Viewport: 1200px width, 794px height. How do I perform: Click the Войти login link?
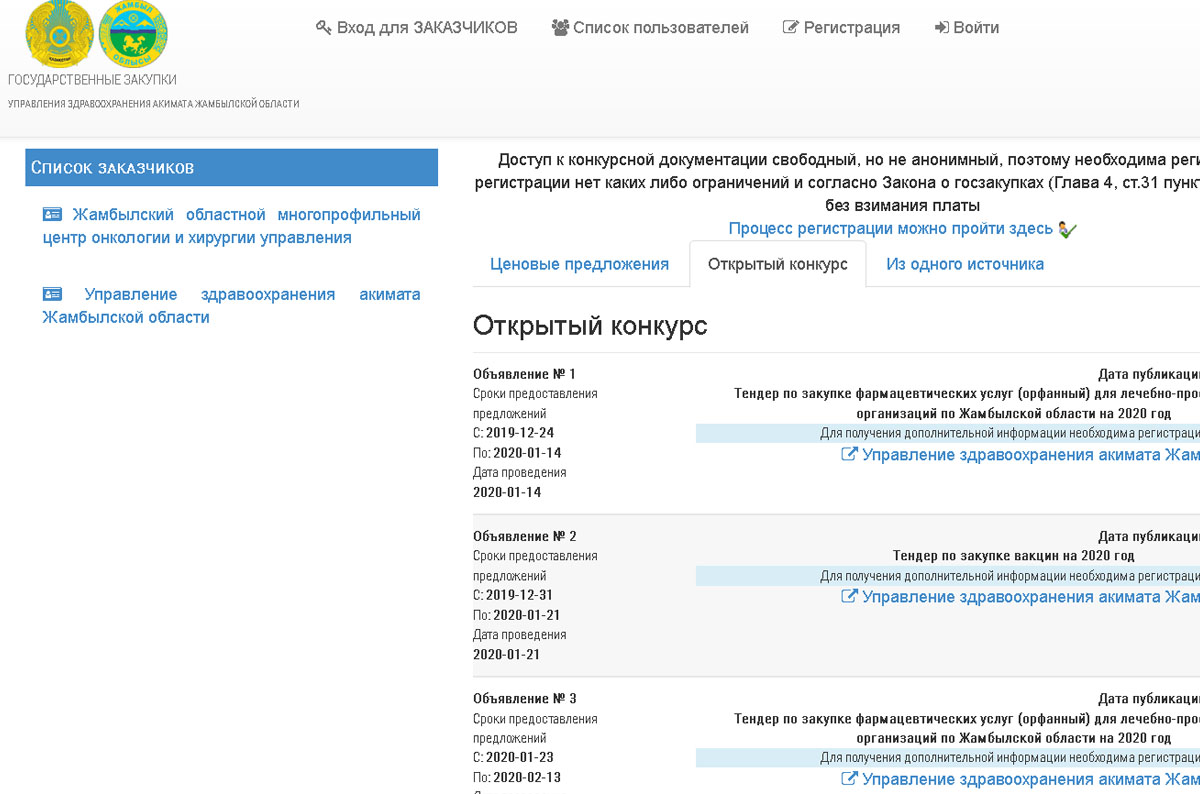976,28
